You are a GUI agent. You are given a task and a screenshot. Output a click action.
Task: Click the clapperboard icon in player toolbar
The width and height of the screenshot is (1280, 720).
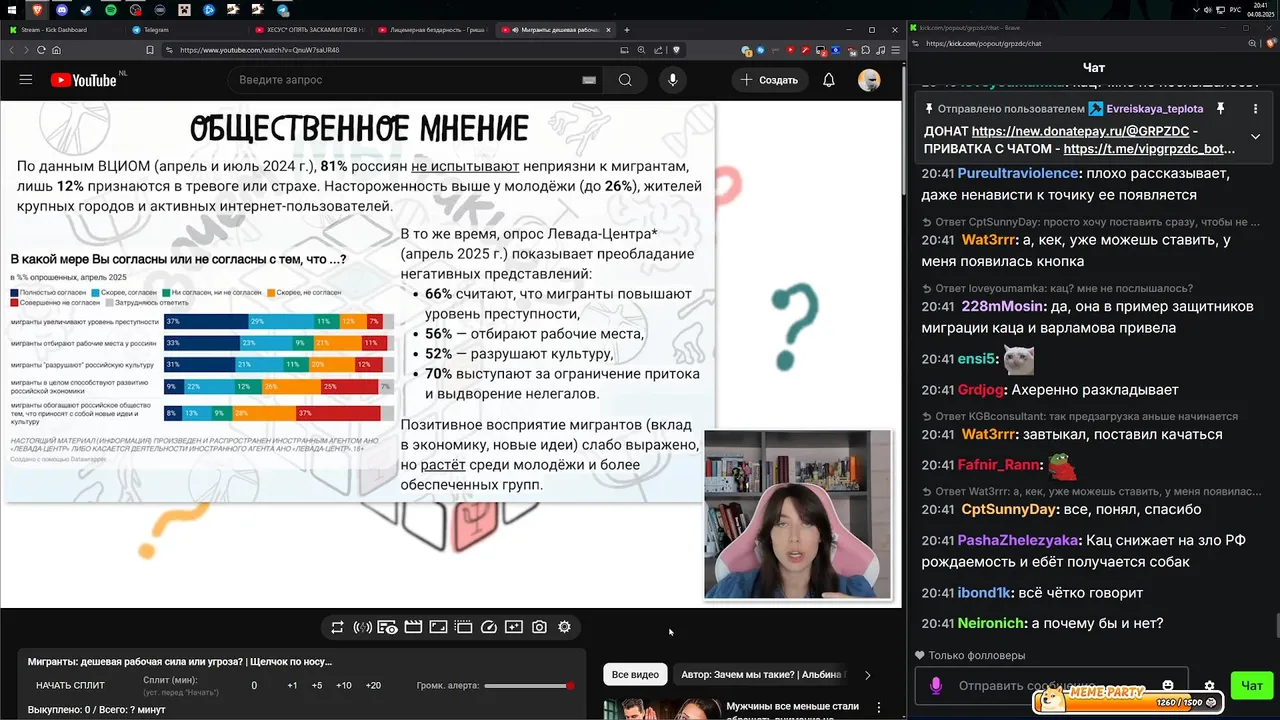coord(413,627)
